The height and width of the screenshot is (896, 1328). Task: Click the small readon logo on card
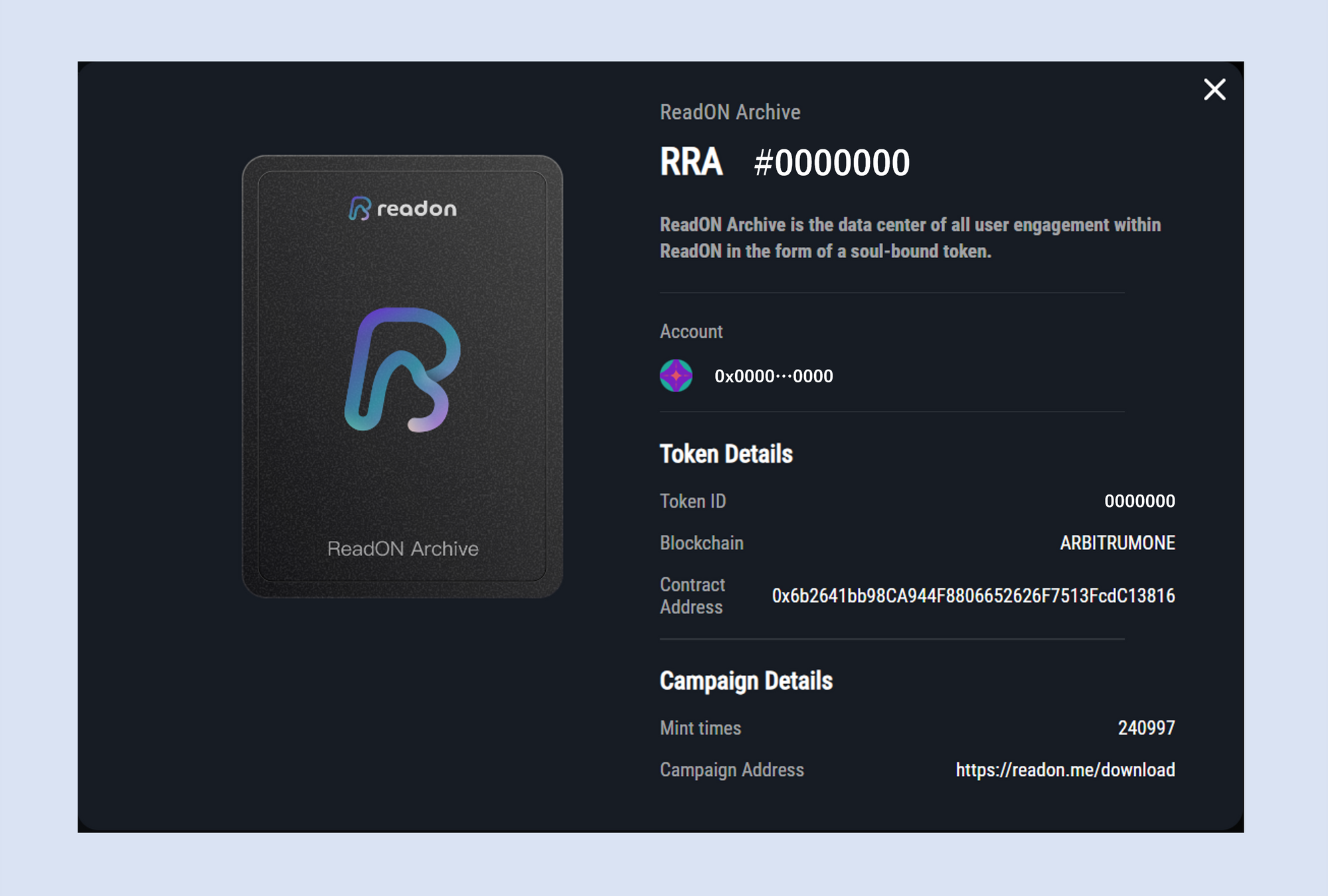pos(402,208)
